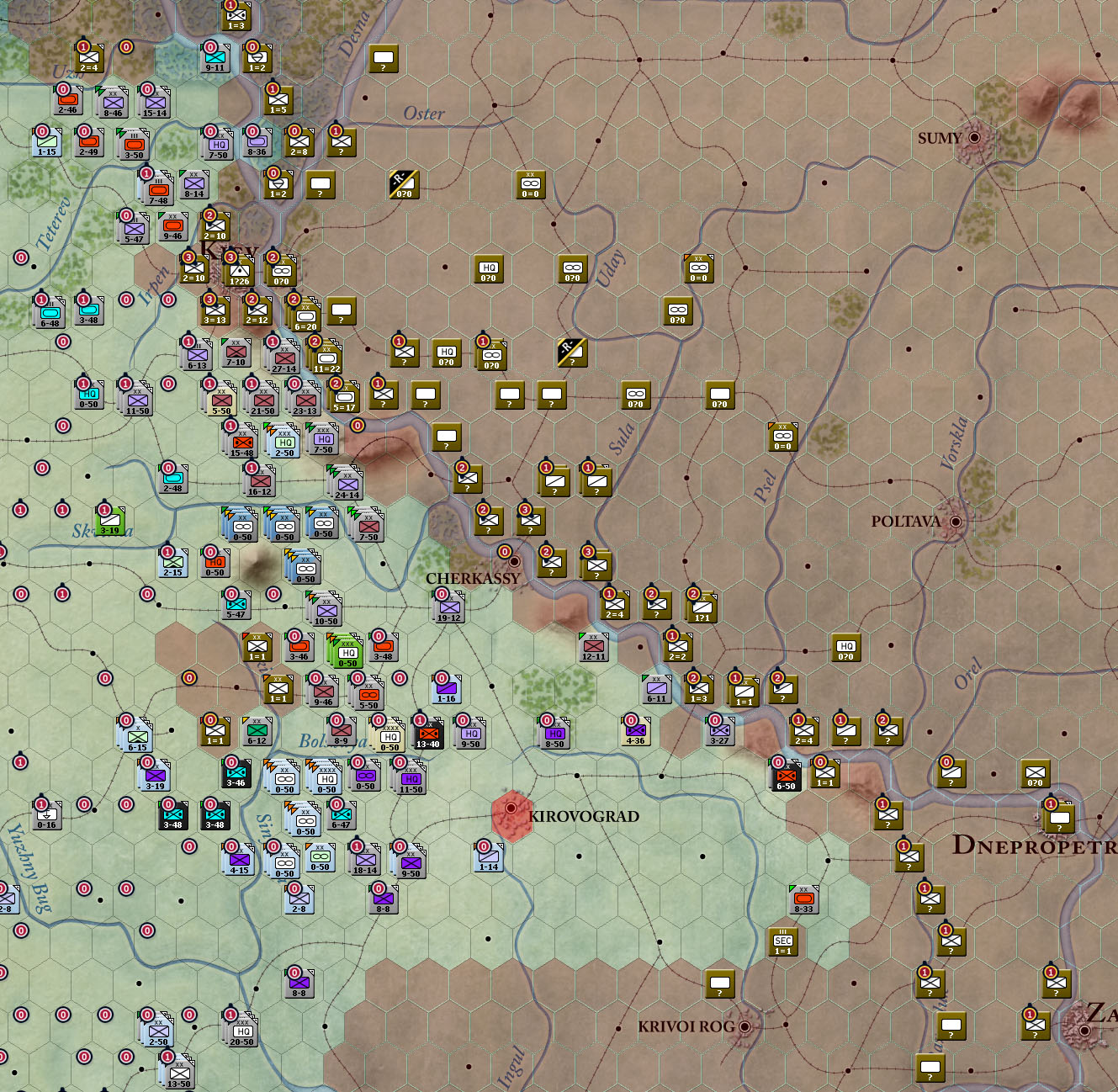
Task: Click the white counter labeled 0-16
Action: tap(47, 815)
